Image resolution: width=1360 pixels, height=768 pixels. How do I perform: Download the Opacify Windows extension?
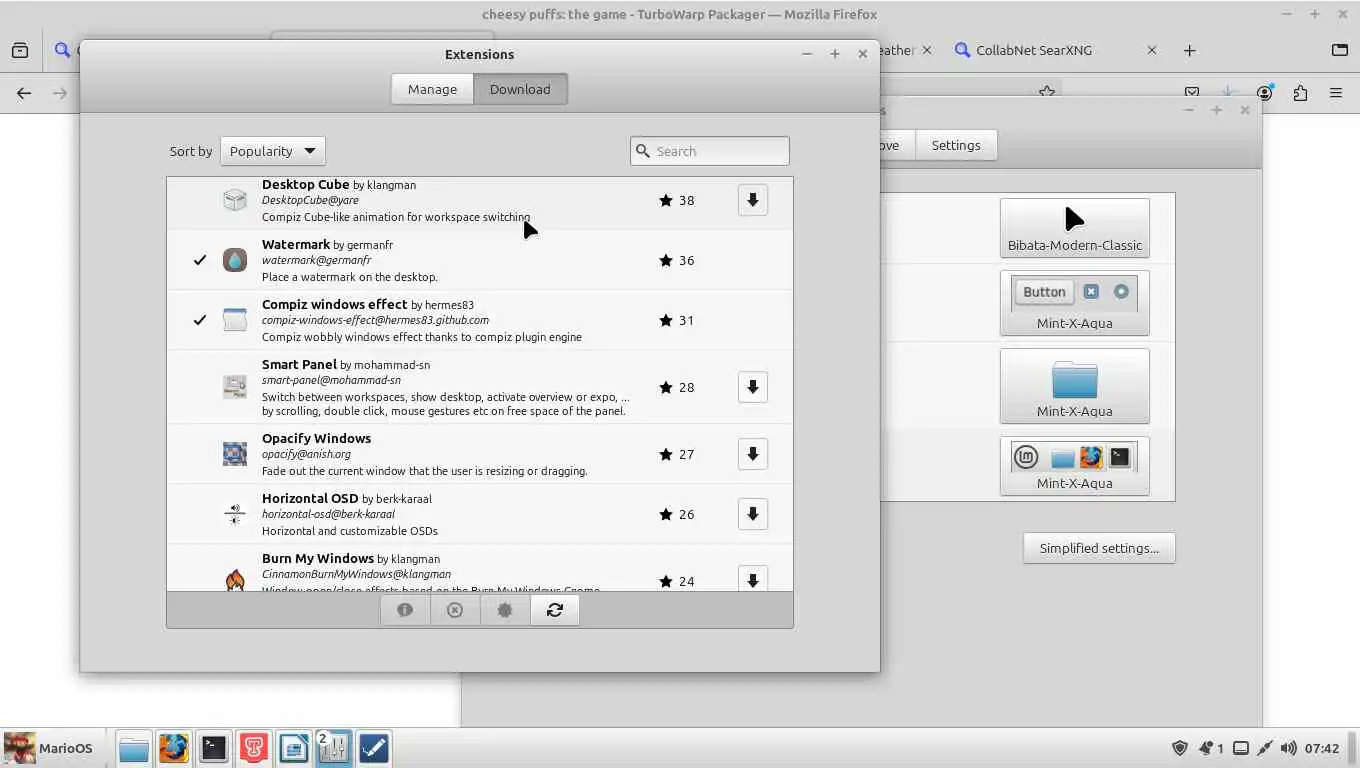click(x=753, y=454)
